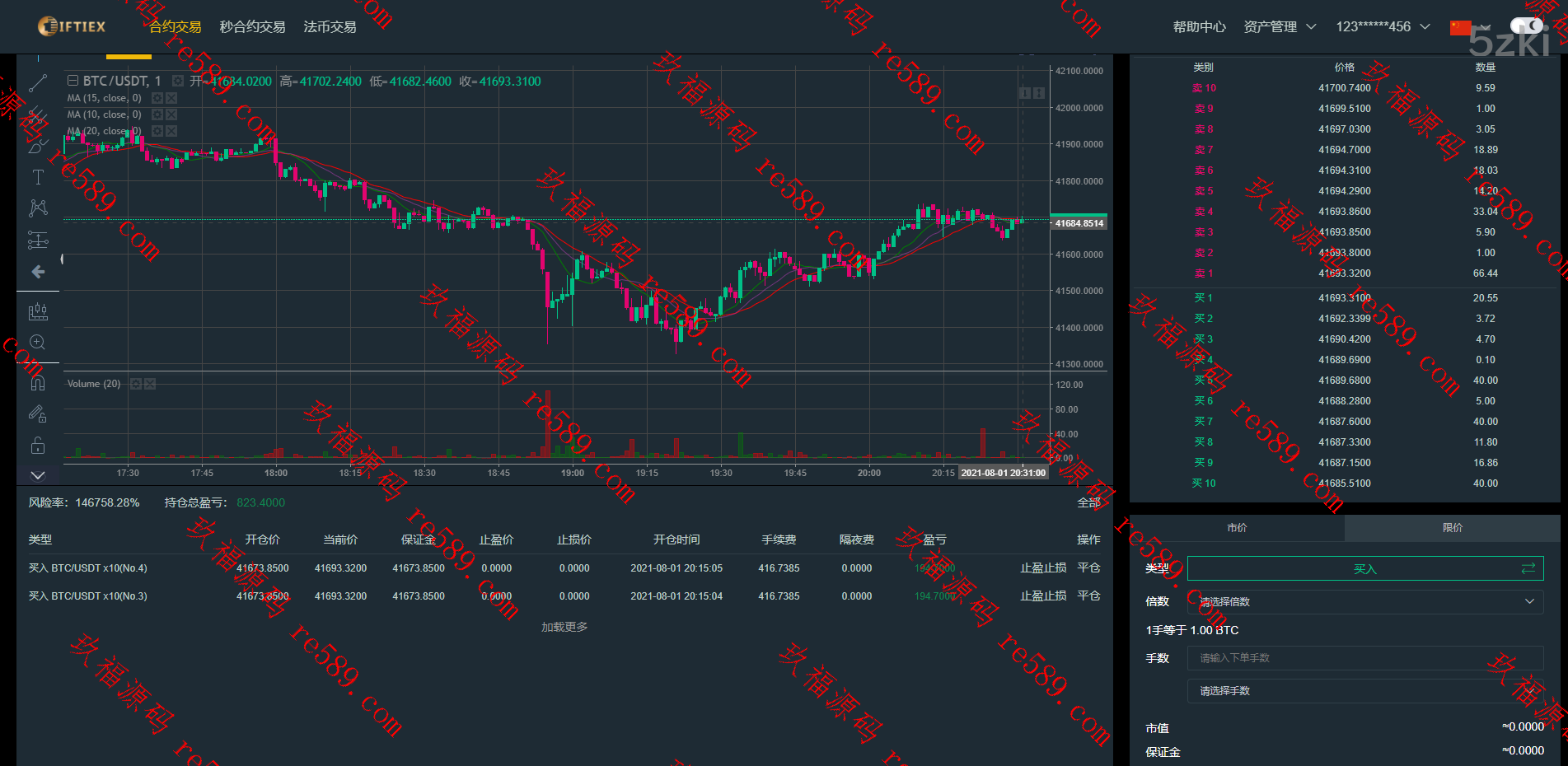The height and width of the screenshot is (766, 1568).
Task: Click the back arrow in chart toolbar
Action: point(38,272)
